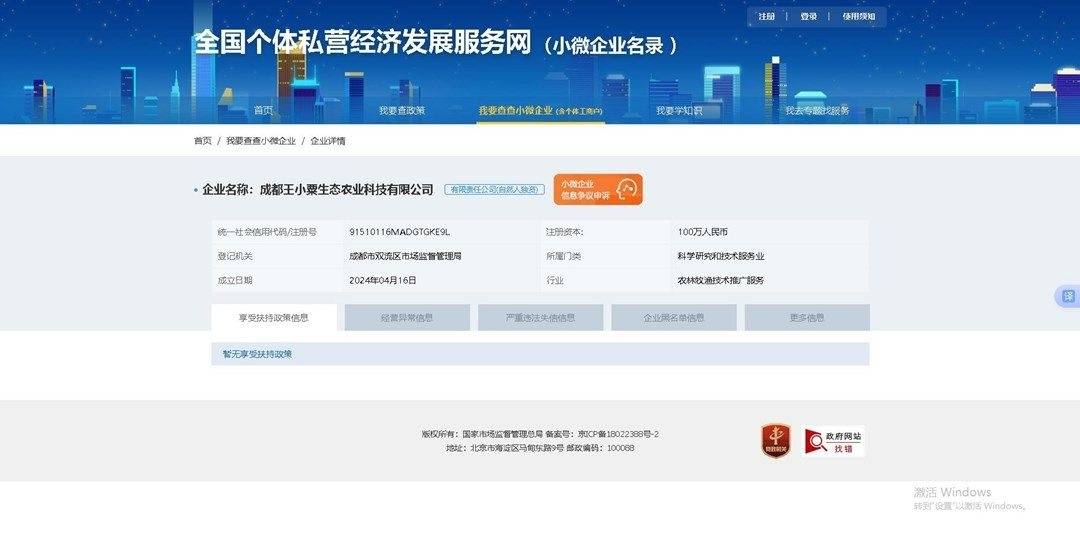Click the 注册 link in the header
Viewport: 1080px width, 540px height.
tap(766, 17)
